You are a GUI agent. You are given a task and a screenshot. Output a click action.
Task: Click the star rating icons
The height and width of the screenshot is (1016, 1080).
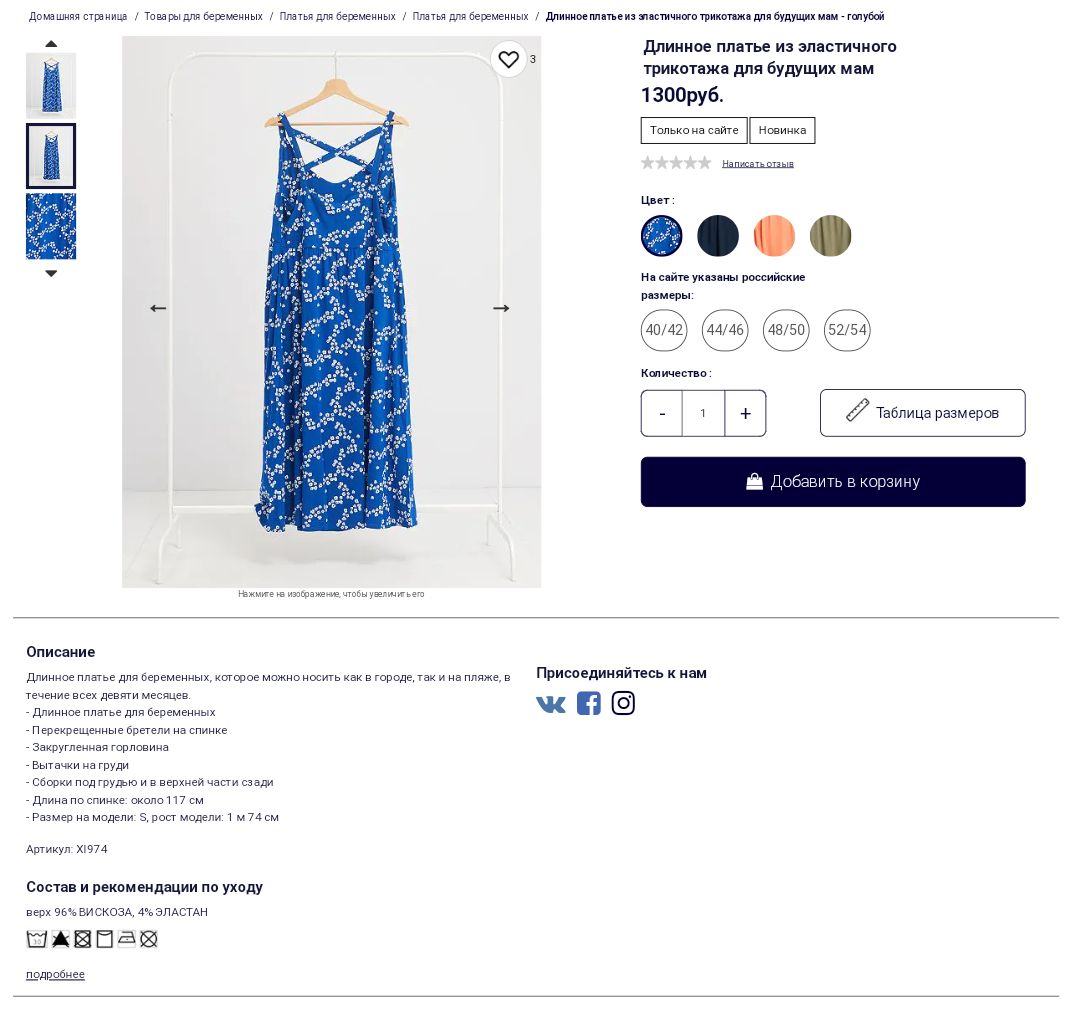676,163
